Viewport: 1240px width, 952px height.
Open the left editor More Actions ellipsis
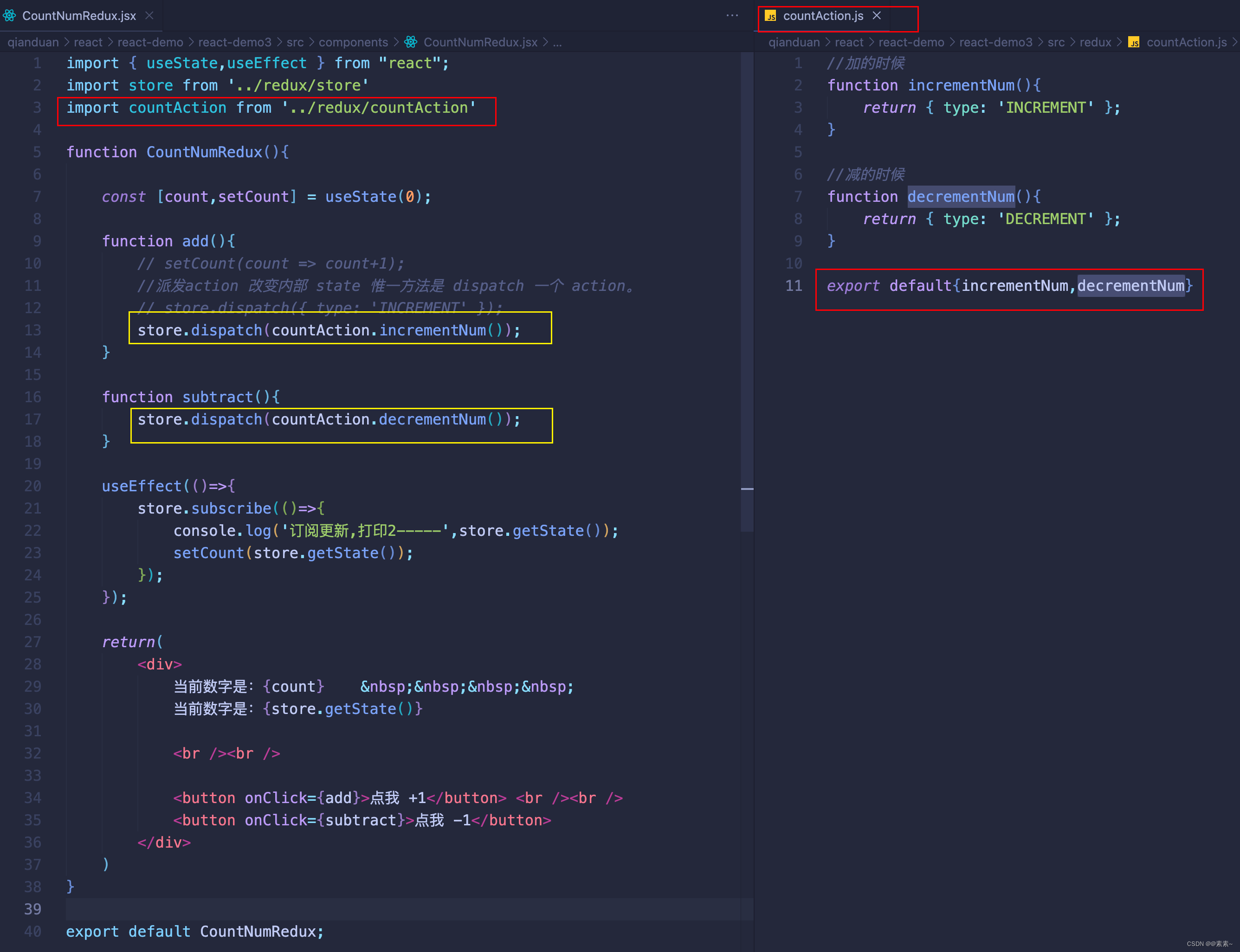click(x=732, y=16)
